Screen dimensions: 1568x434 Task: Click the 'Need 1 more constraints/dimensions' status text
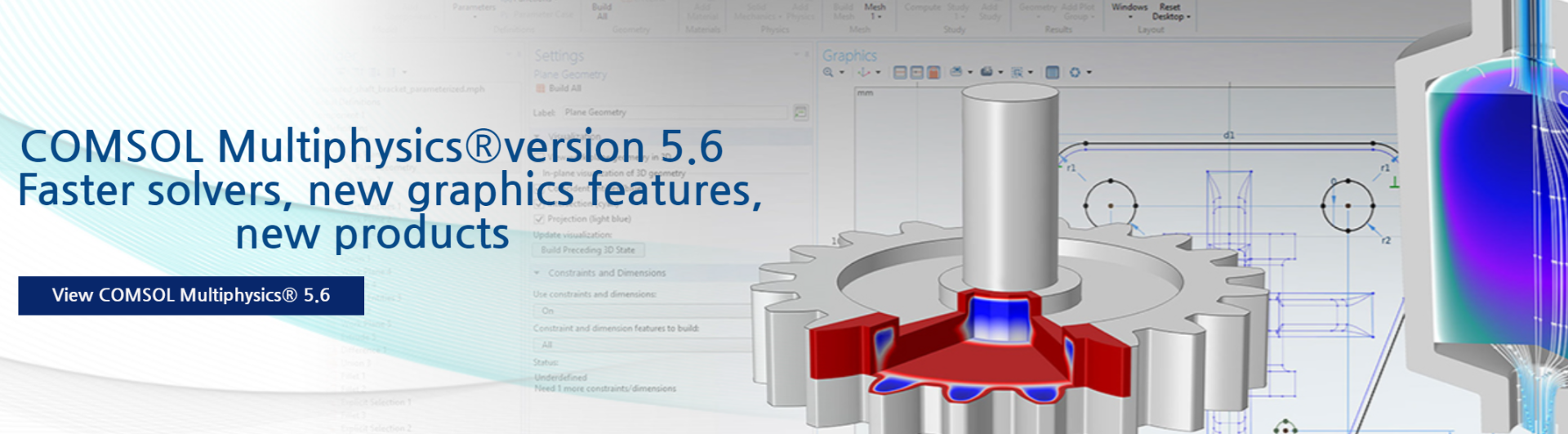(605, 388)
